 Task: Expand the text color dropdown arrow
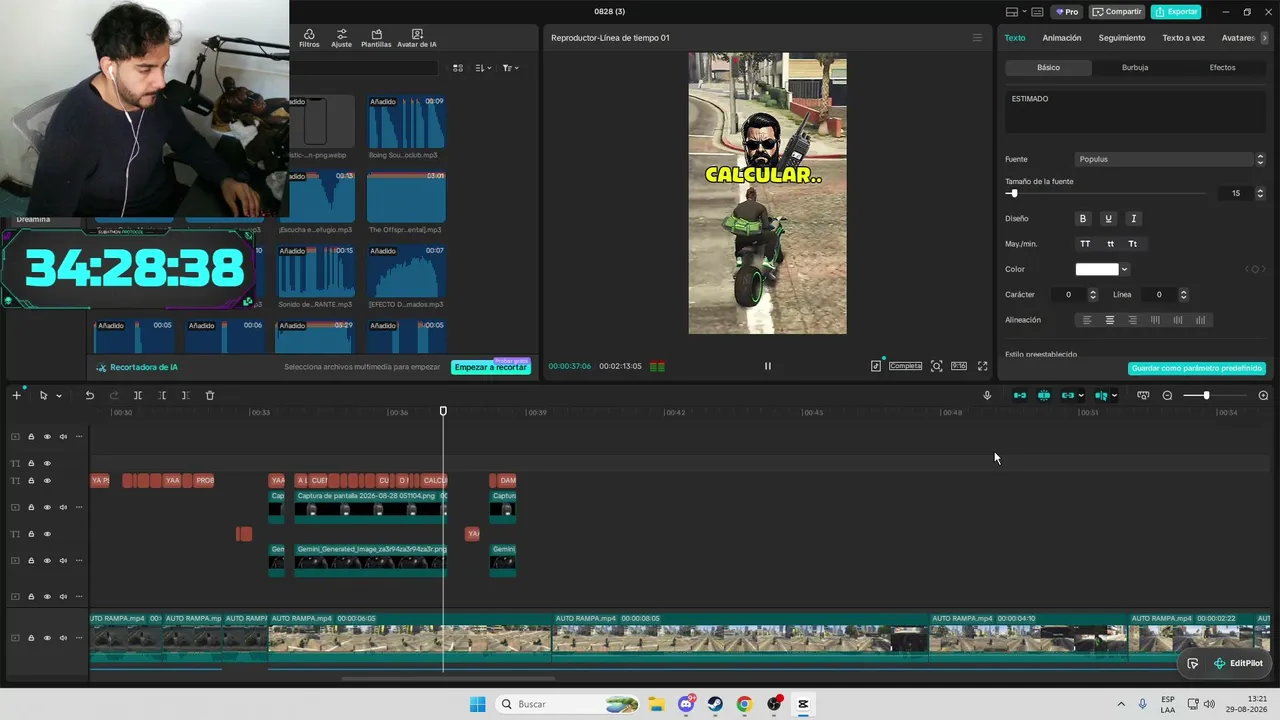tap(1124, 269)
